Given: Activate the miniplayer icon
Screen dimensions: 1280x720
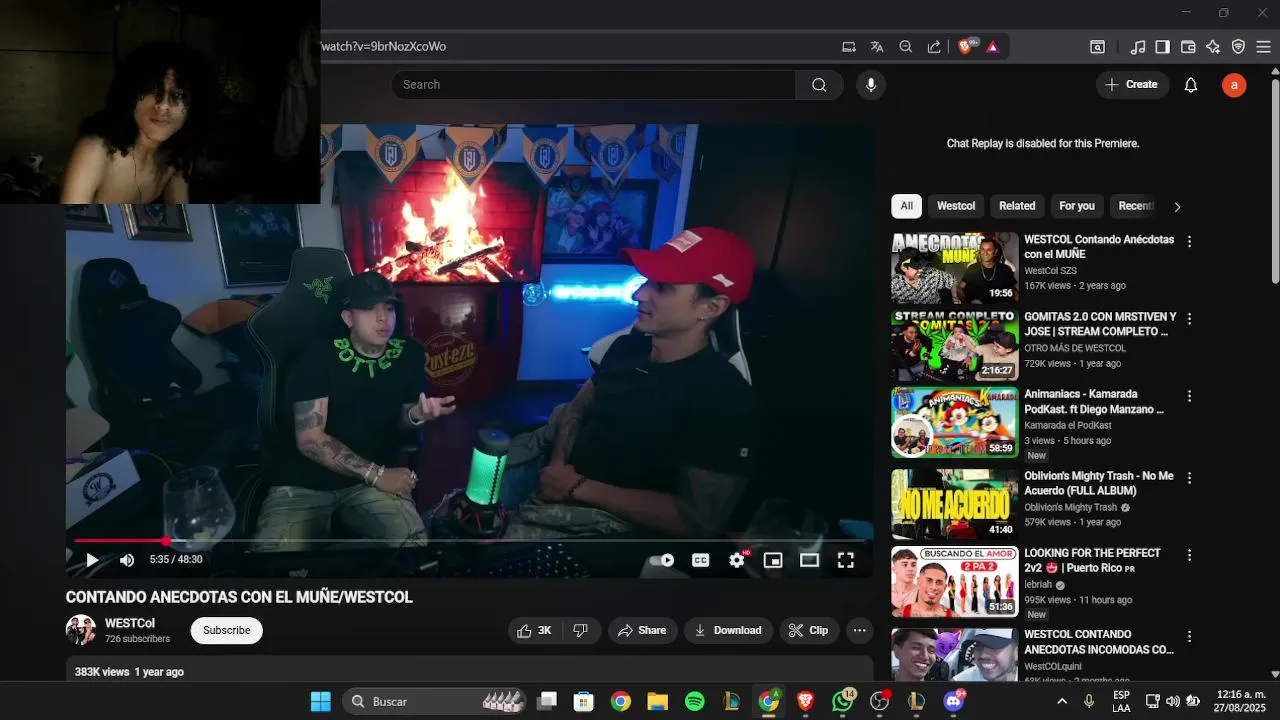Looking at the screenshot, I should tap(773, 560).
